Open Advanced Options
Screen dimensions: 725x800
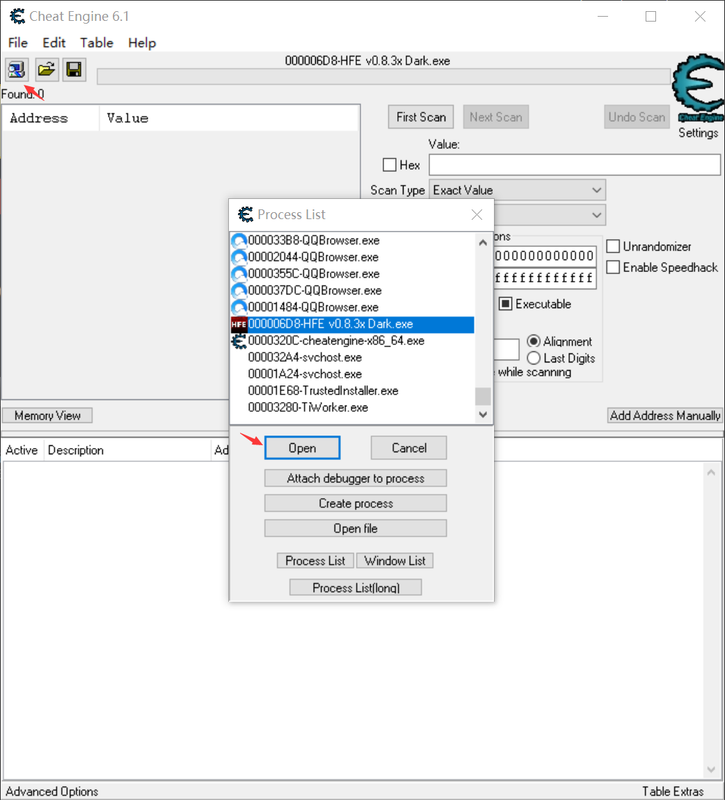coord(52,791)
